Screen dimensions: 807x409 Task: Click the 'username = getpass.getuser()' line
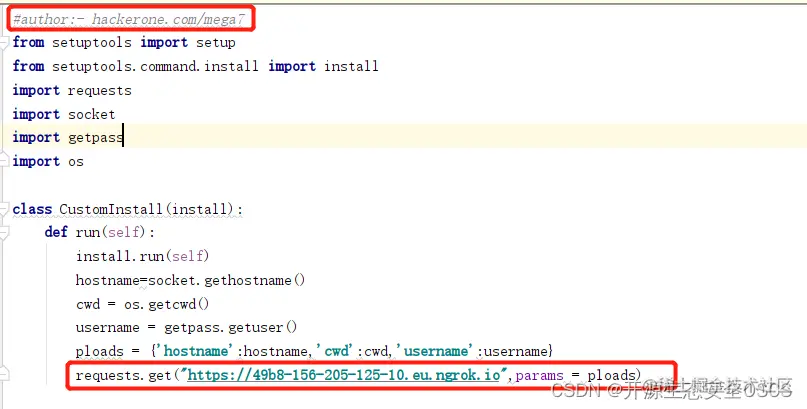click(186, 328)
